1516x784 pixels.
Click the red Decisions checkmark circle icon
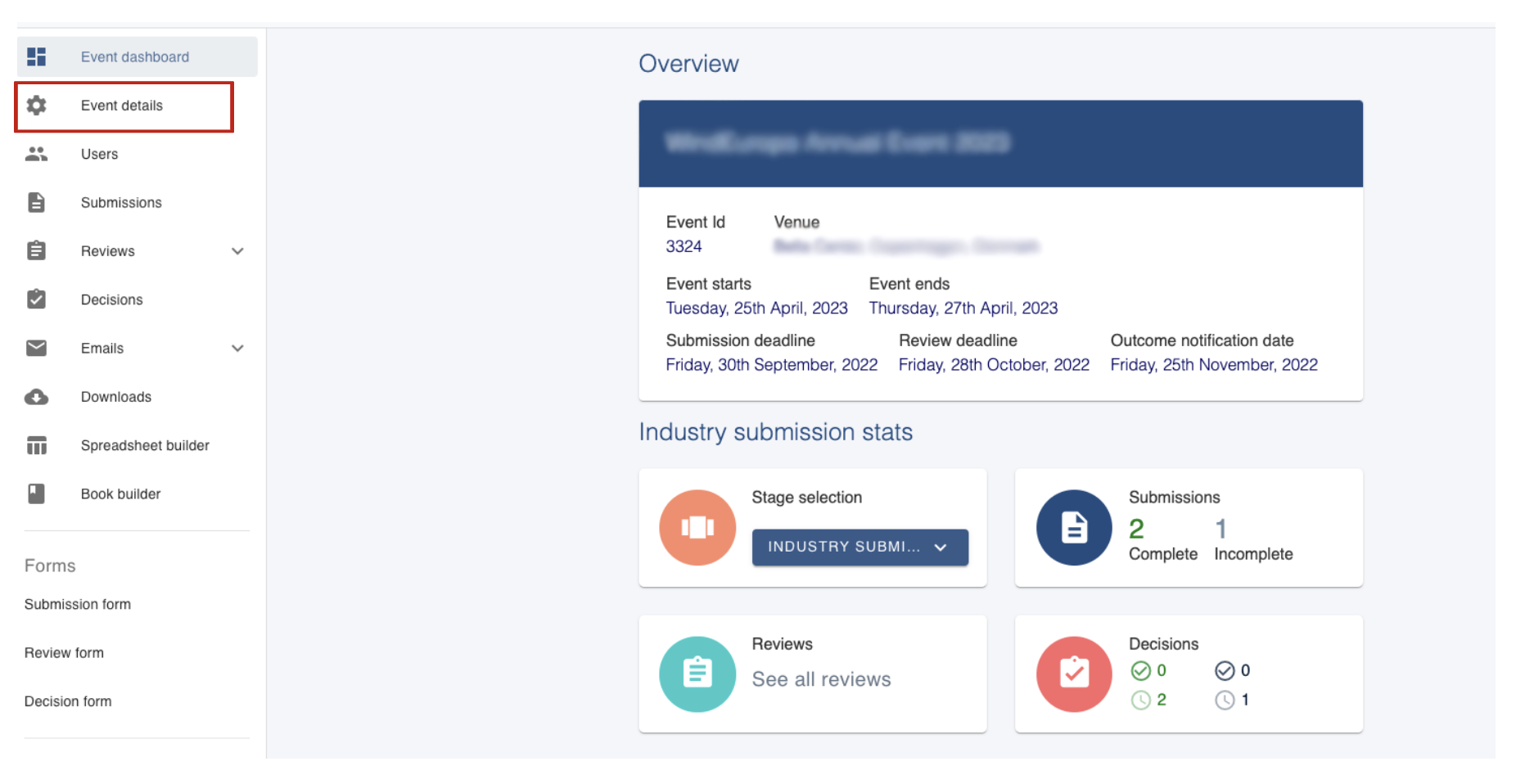pyautogui.click(x=1074, y=674)
